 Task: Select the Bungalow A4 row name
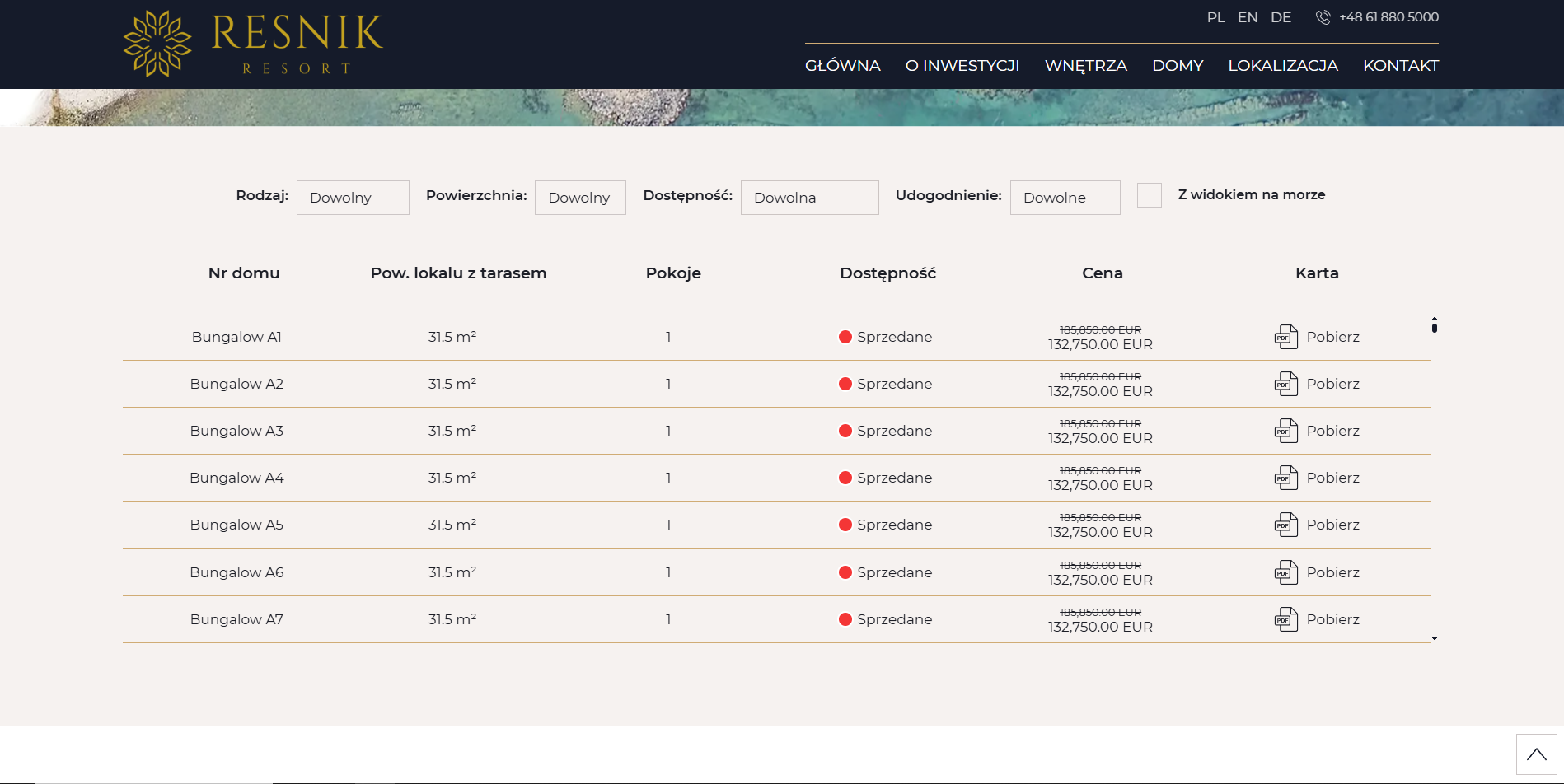[236, 478]
